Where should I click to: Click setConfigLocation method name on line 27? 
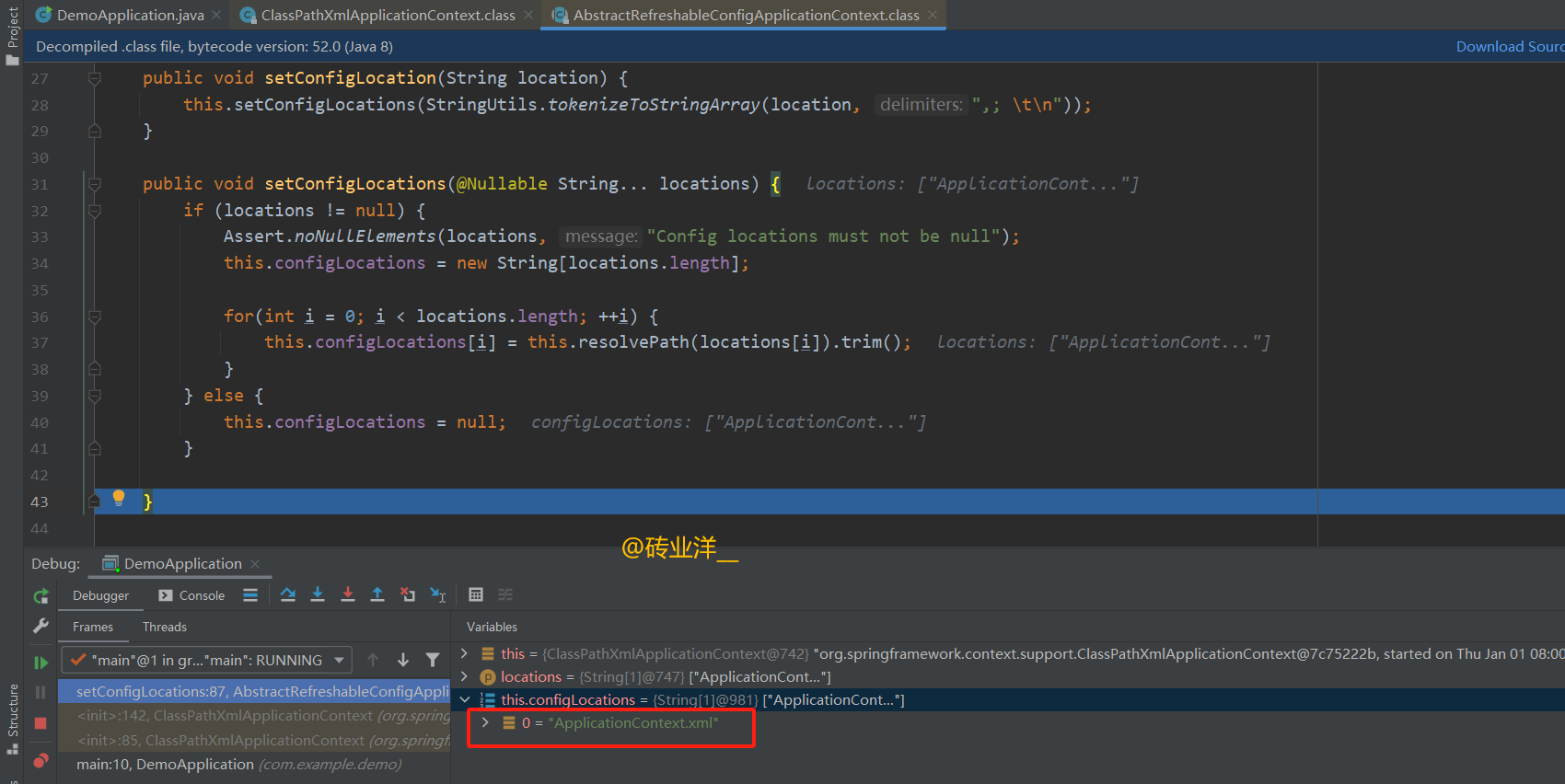tap(350, 78)
